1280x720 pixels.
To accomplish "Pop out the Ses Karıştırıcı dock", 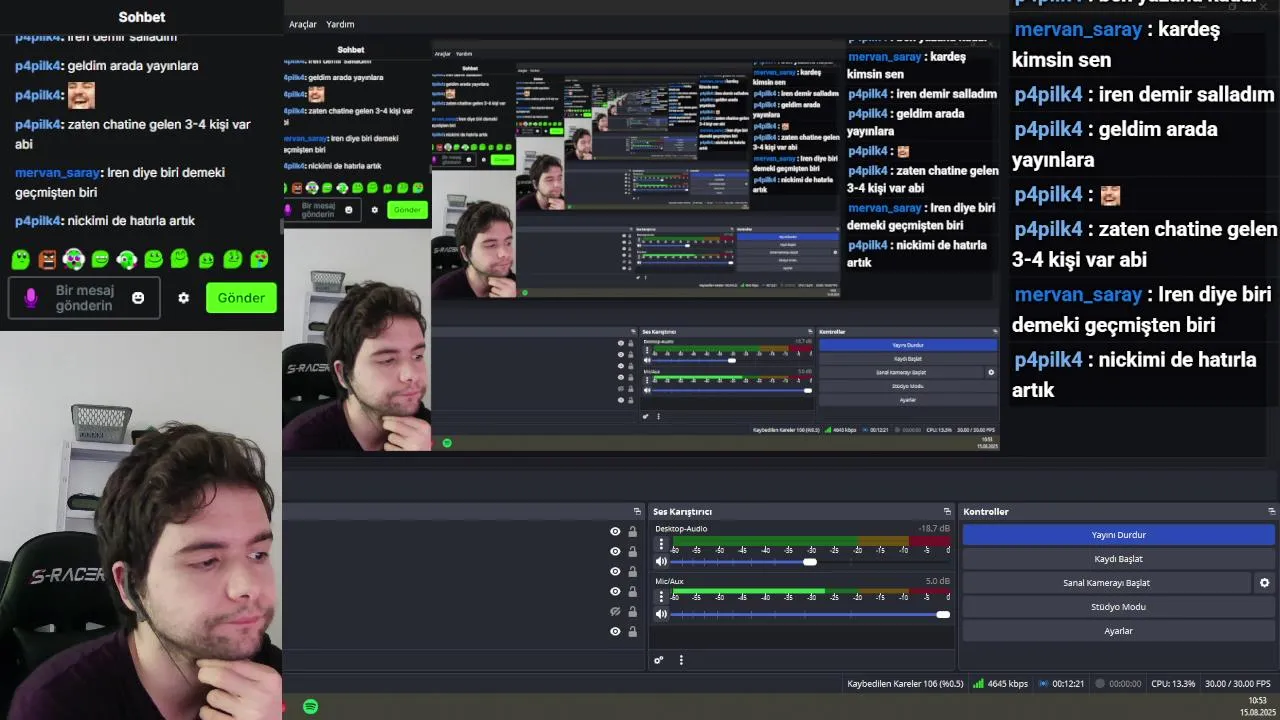I will [x=947, y=512].
